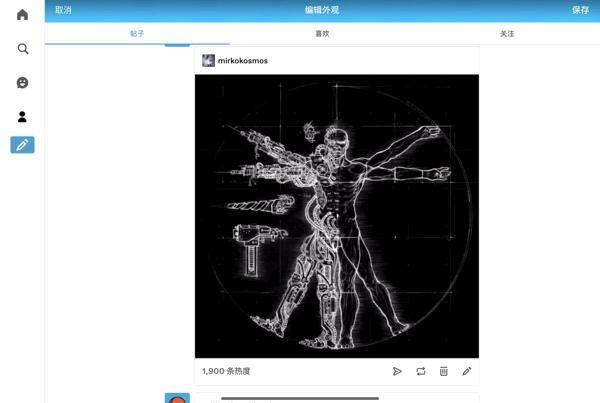The image size is (600, 403).
Task: Open the activity smiley face icon
Action: tap(23, 83)
